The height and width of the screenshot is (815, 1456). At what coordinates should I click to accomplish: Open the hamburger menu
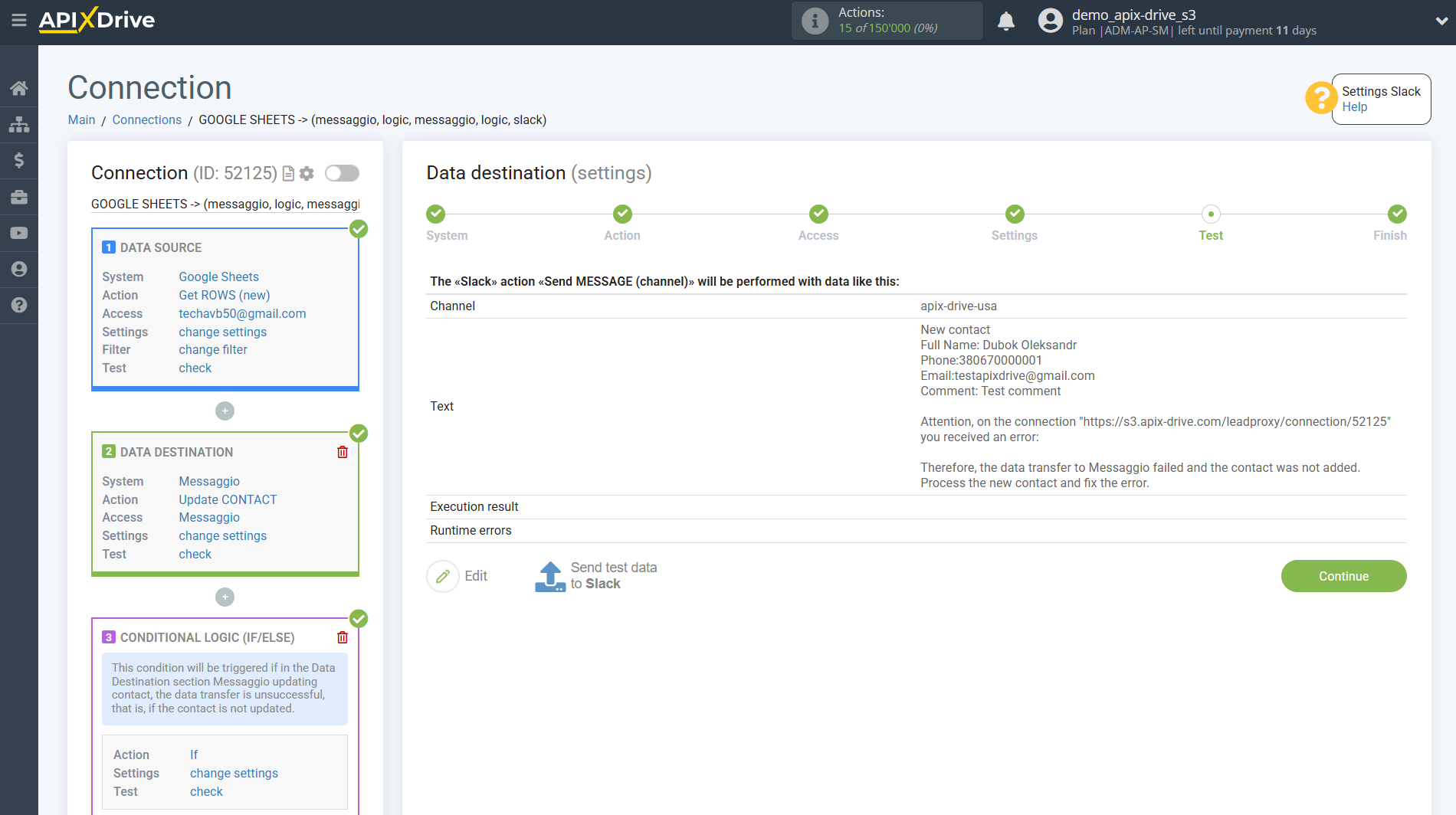19,21
